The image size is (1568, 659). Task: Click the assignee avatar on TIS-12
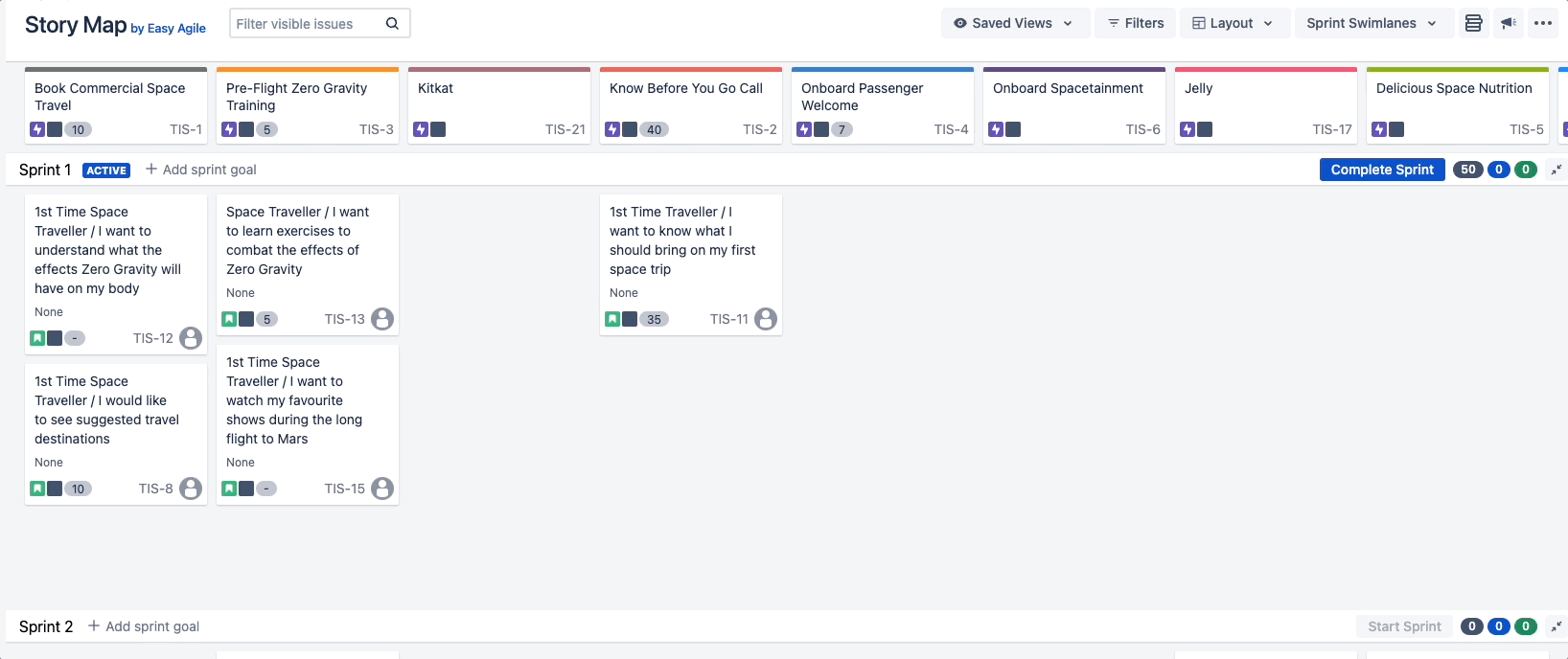tap(191, 338)
